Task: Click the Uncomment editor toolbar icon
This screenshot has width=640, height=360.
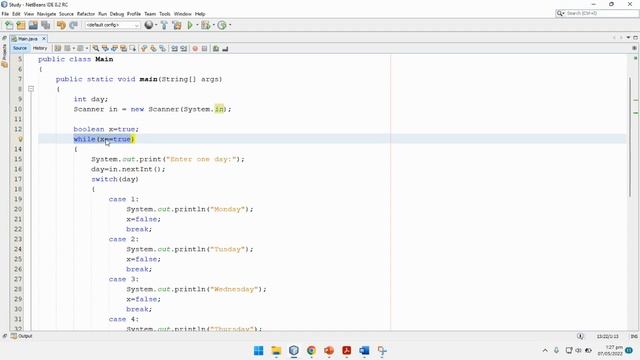Action: [225, 49]
